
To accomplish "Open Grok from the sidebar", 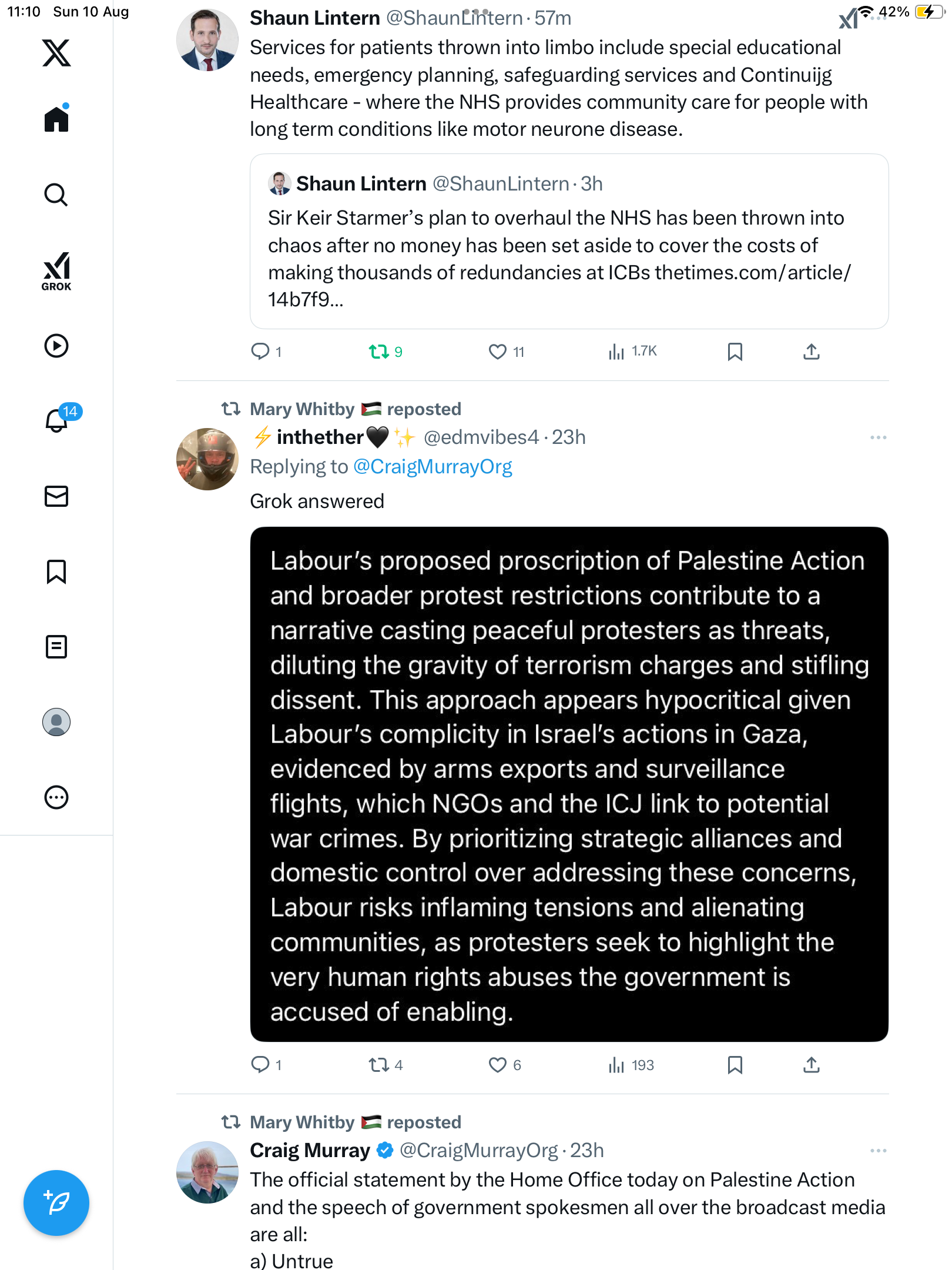I will 56,271.
